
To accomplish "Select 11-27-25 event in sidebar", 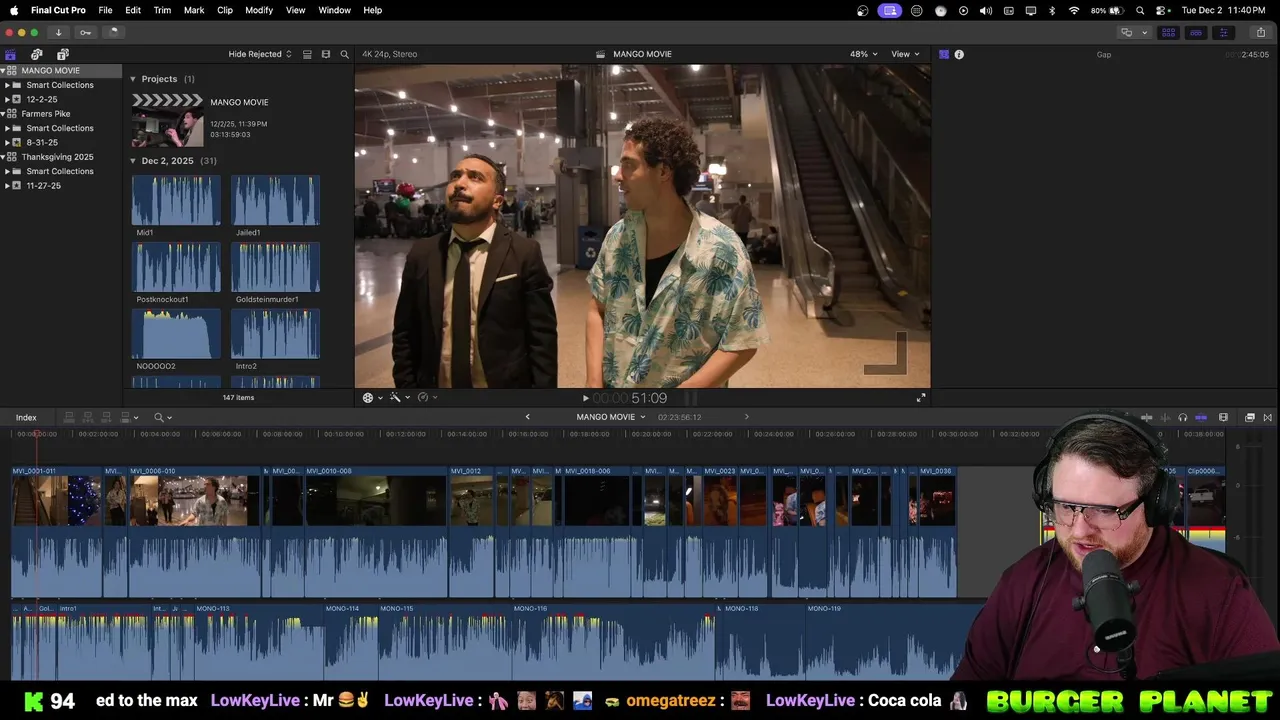I will [x=43, y=186].
